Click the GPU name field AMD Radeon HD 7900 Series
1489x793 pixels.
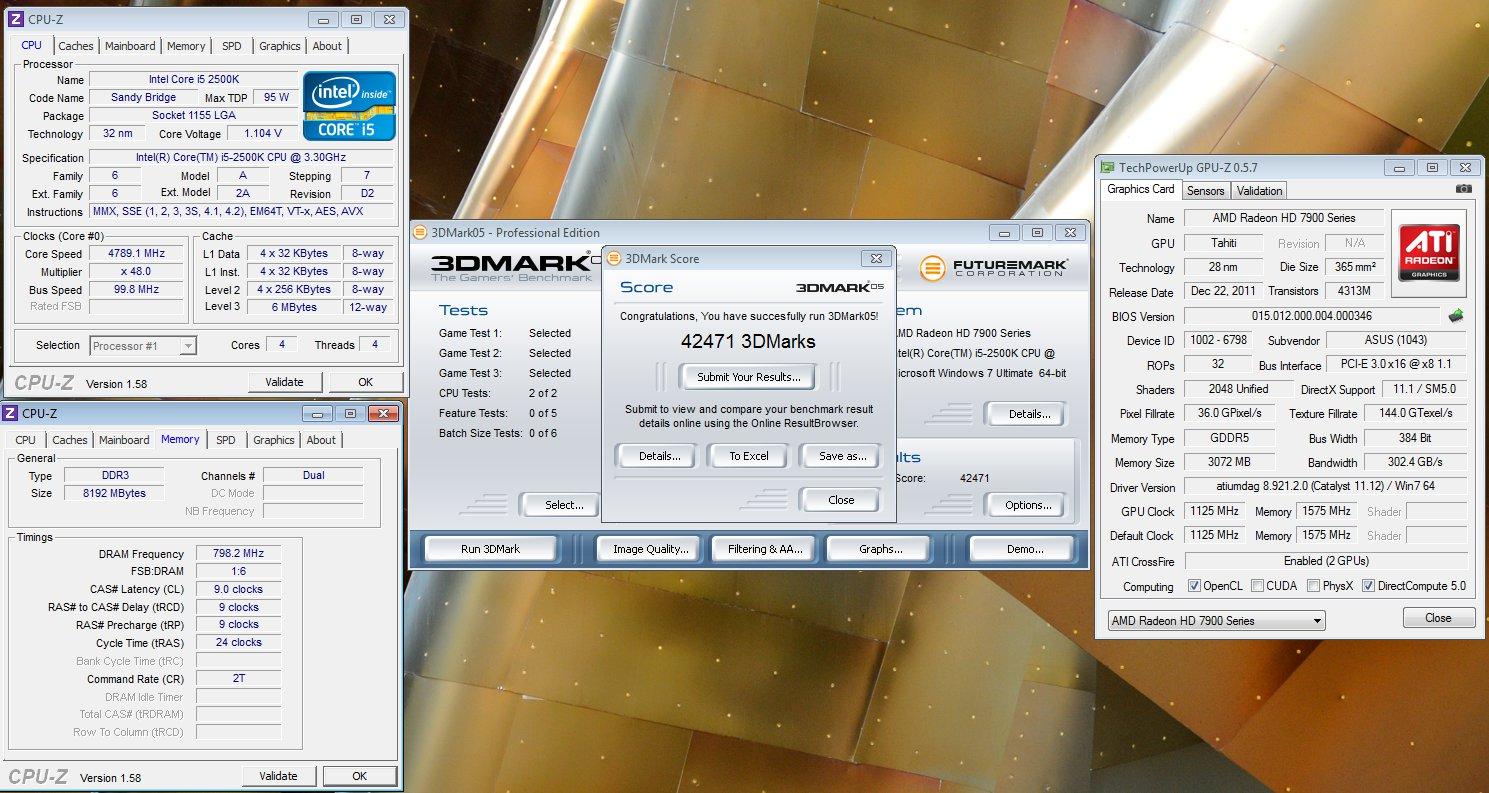[x=1284, y=219]
